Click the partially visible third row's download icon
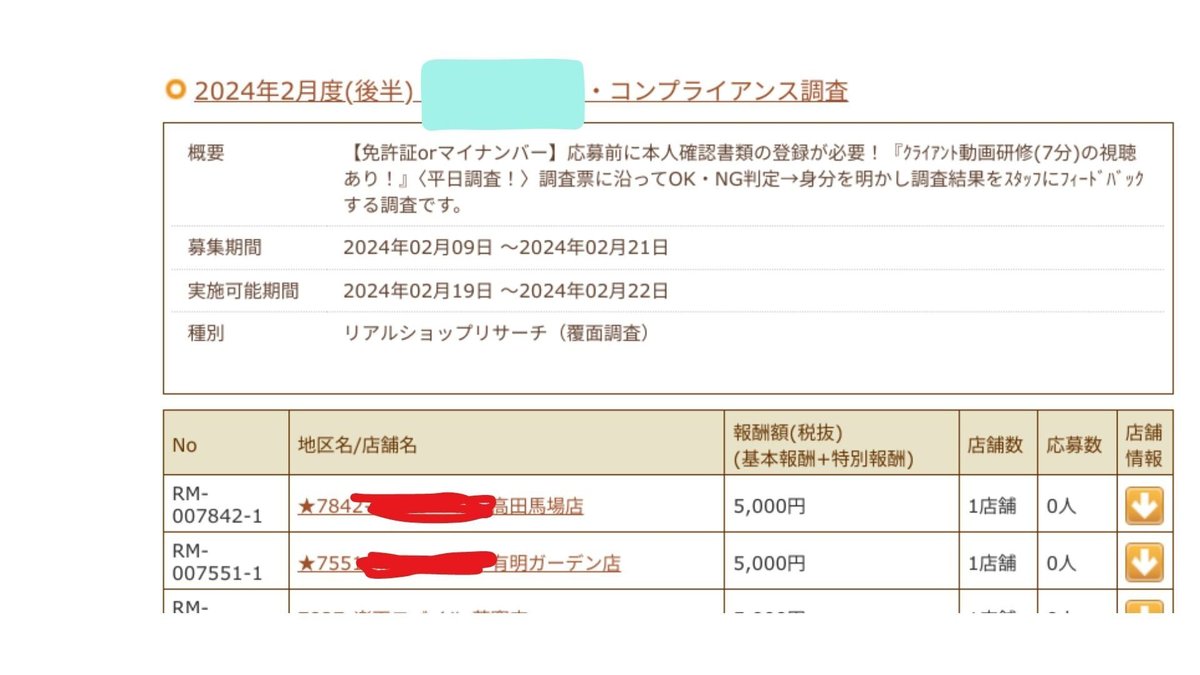This screenshot has width=1200, height=675. [1144, 607]
